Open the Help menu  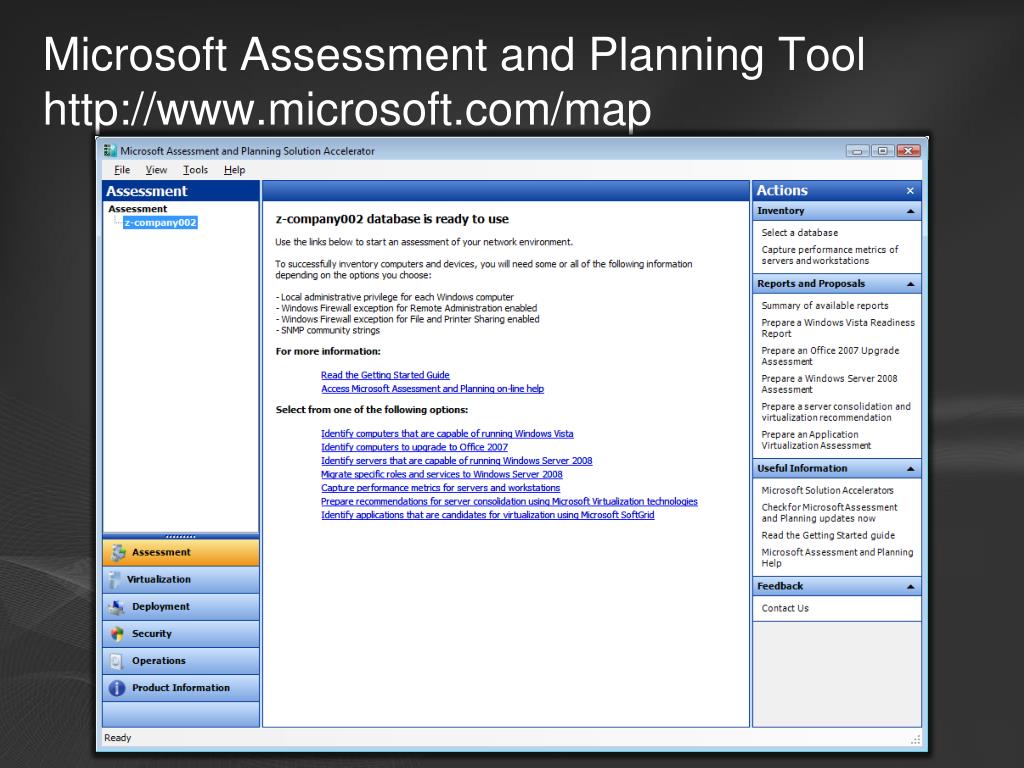234,170
